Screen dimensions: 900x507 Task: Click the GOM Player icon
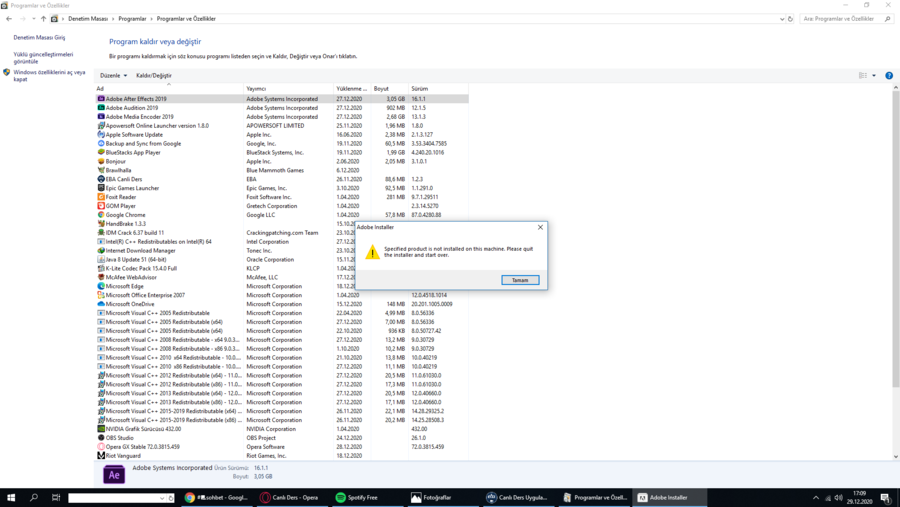[x=101, y=206]
